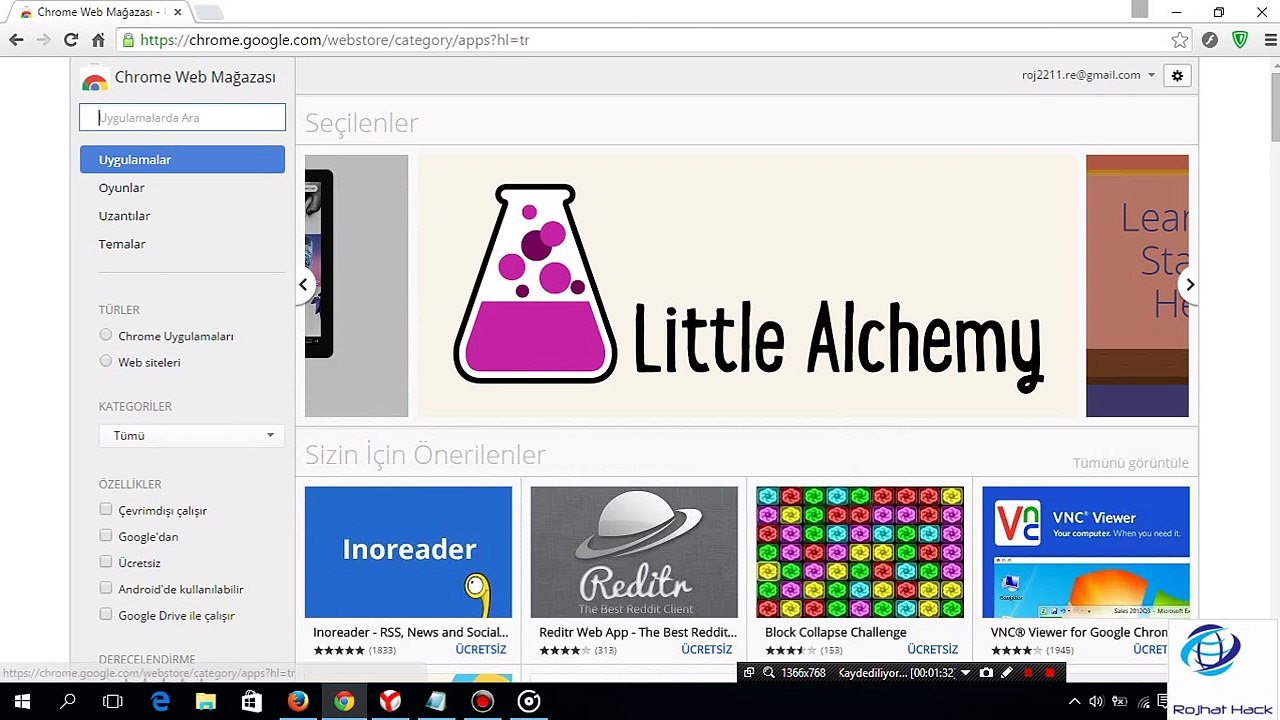Click ÜCRETSİZ under Block Collapse Challenge

(933, 649)
